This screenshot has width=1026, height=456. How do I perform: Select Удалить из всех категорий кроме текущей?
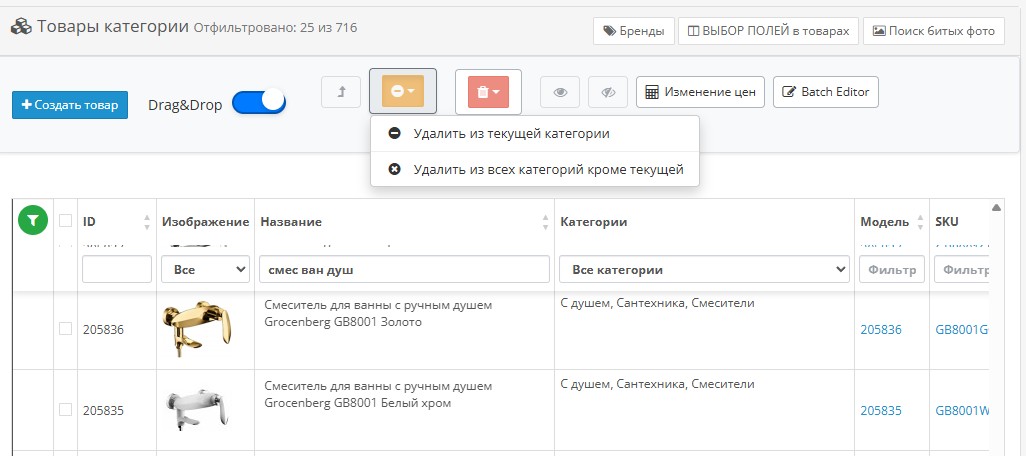click(x=548, y=169)
